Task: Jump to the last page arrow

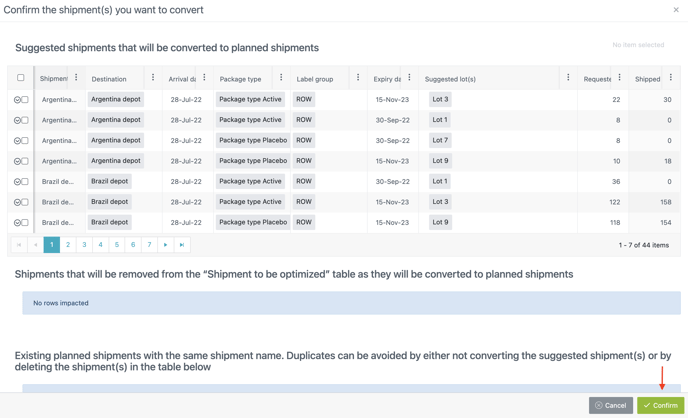Action: coord(182,245)
